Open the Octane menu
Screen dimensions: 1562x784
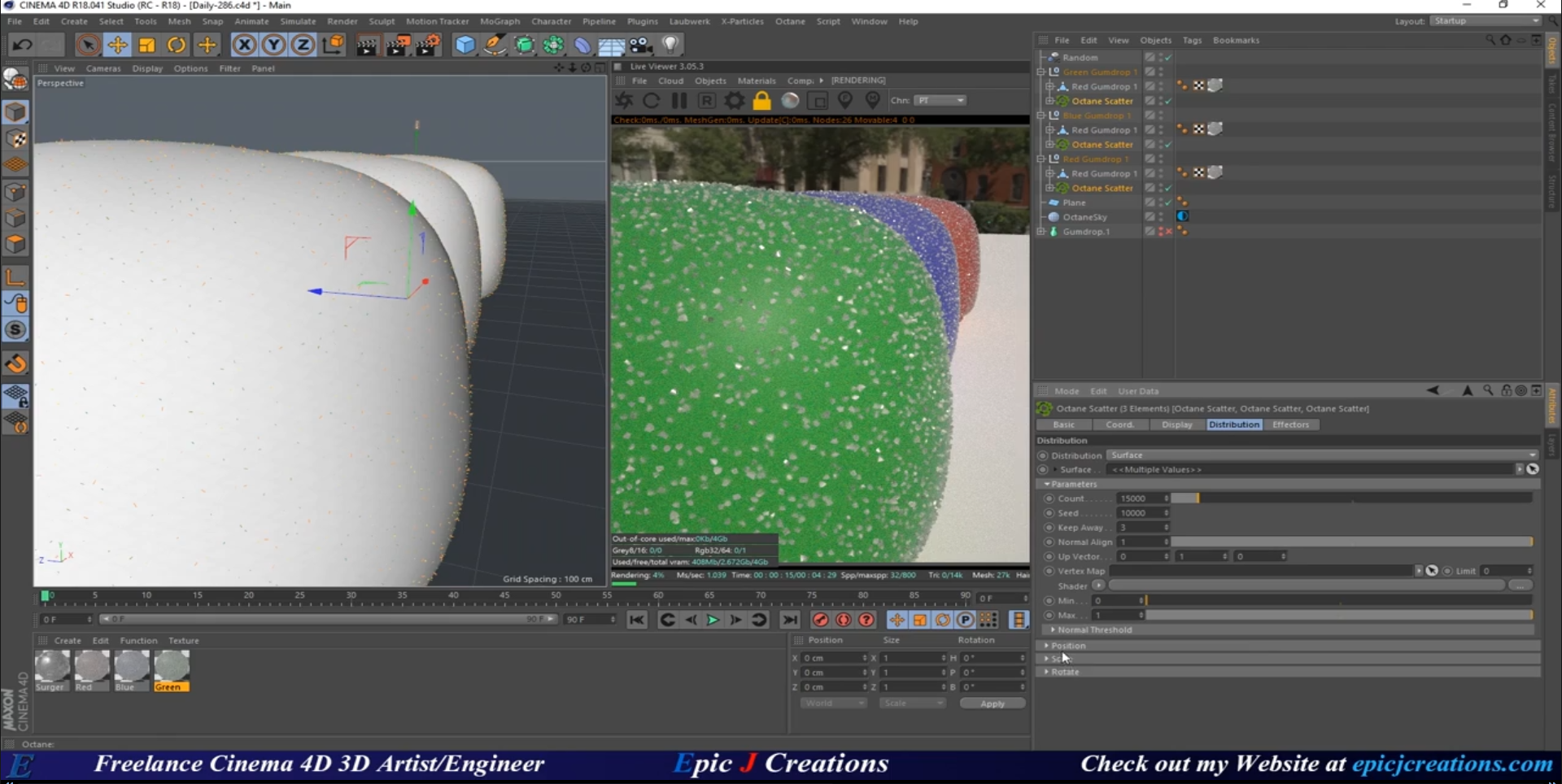[x=789, y=21]
